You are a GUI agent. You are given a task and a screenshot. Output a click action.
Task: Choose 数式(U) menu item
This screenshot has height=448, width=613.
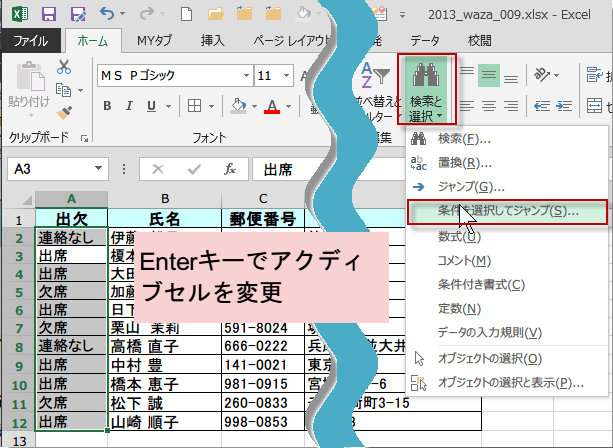pos(507,237)
